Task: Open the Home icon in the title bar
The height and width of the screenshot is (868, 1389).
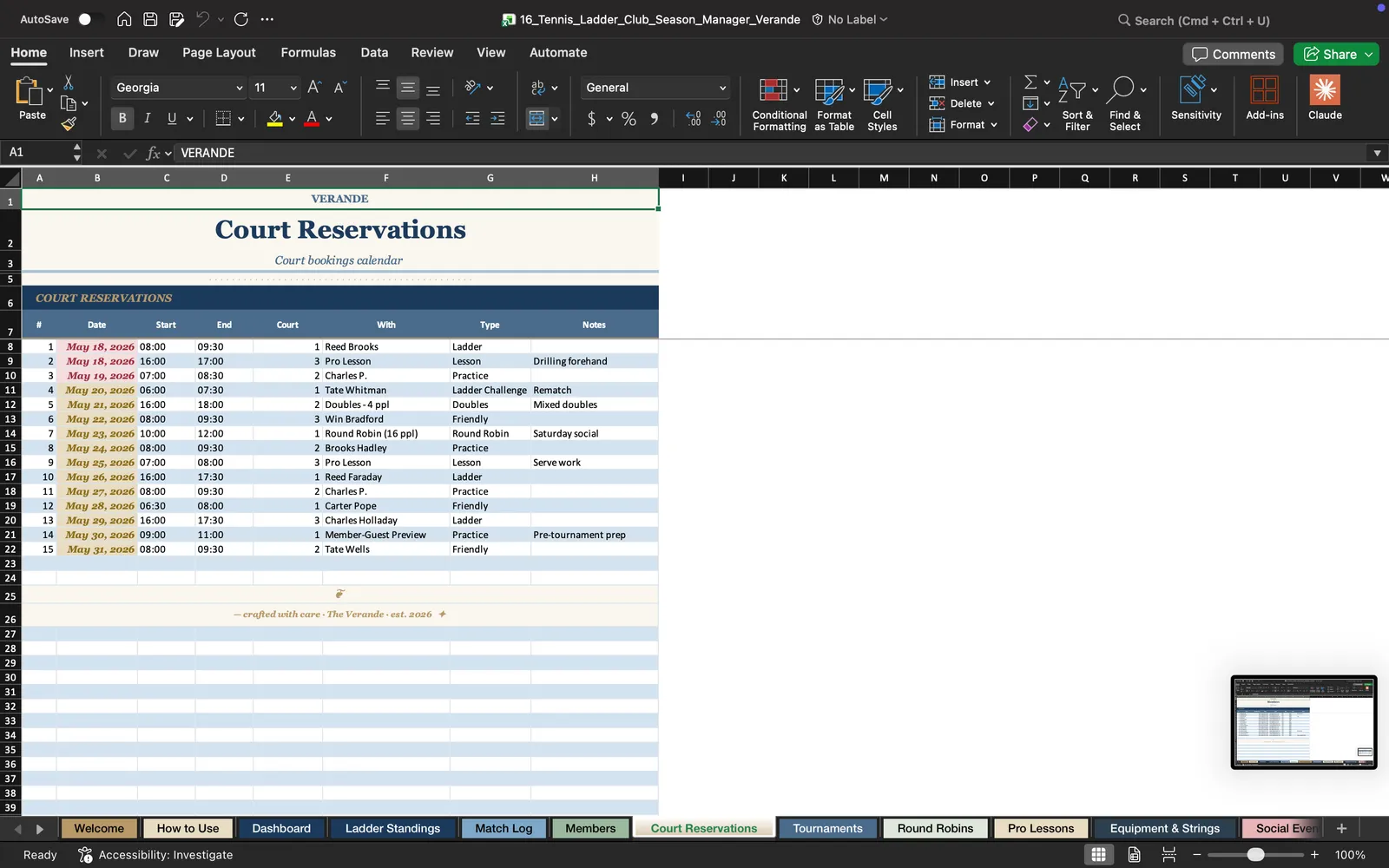Action: (x=124, y=19)
